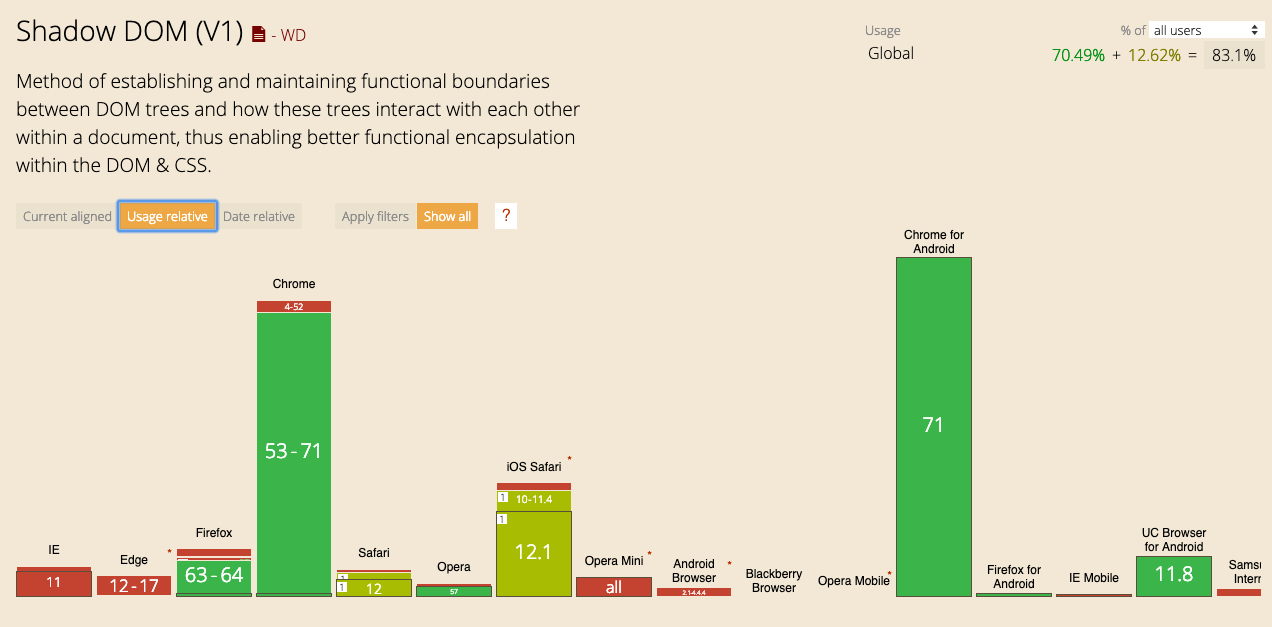Click the iOS Safari browser heading
1272x627 pixels.
[534, 466]
